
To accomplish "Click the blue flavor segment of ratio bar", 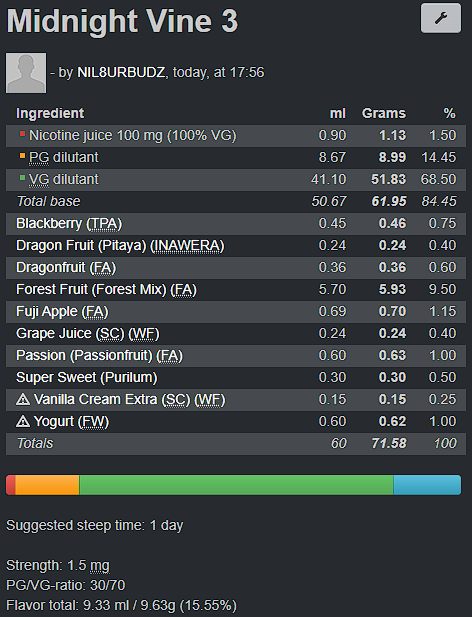I will click(x=427, y=485).
